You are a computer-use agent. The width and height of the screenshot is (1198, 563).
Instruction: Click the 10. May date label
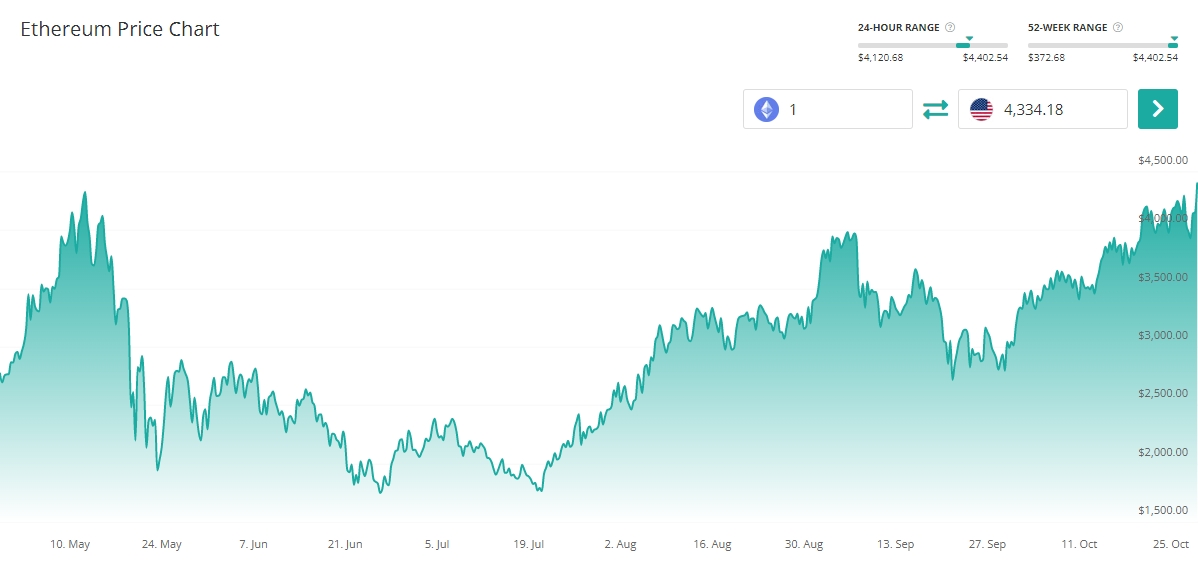70,544
